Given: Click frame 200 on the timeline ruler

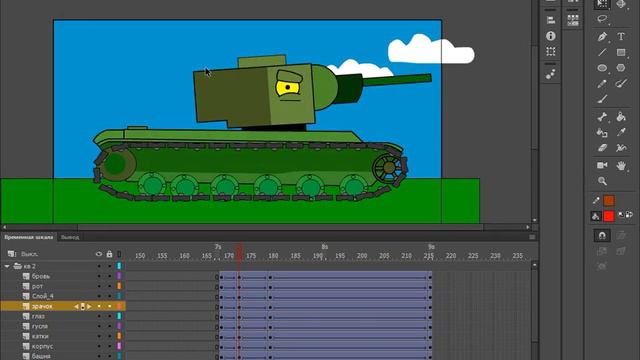Looking at the screenshot, I should [362, 256].
